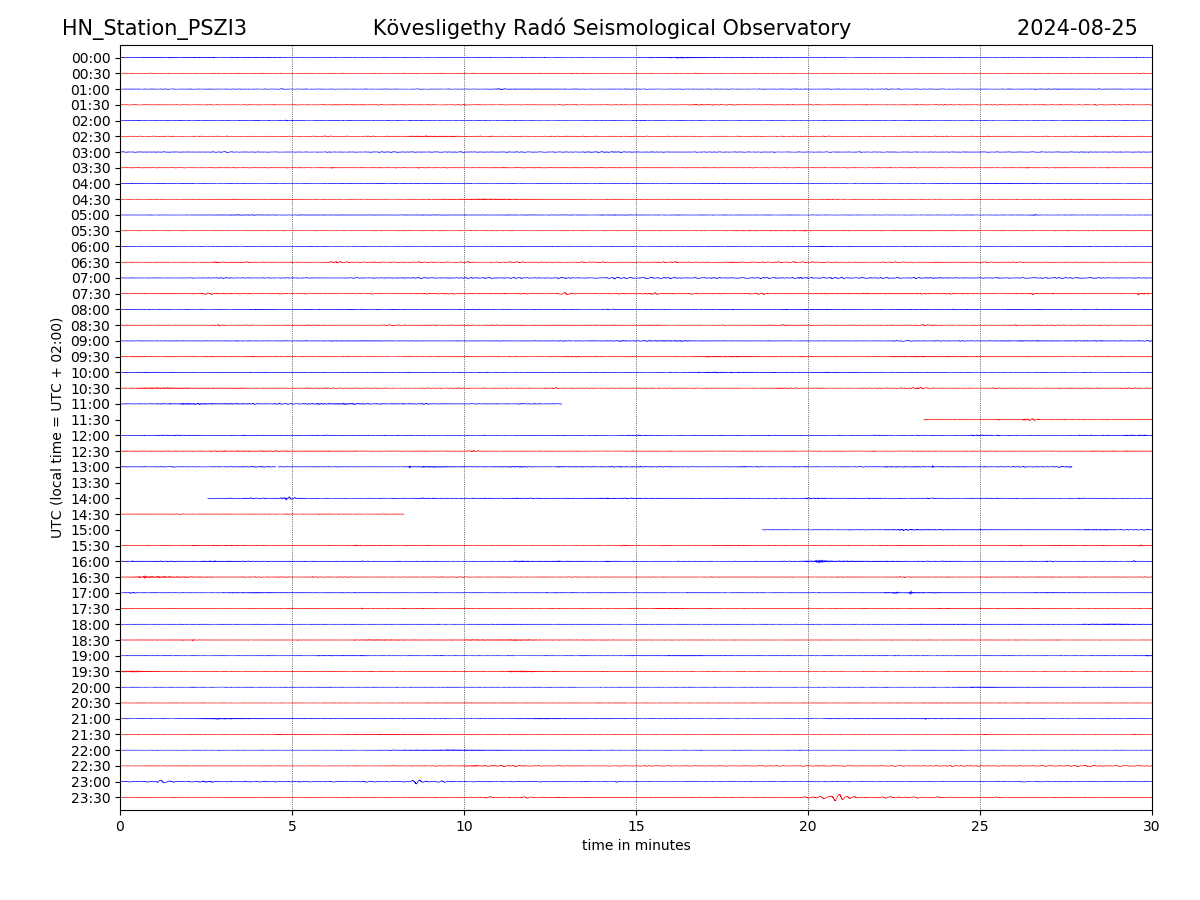Select the 23:30 row time label
This screenshot has width=1200, height=900.
pyautogui.click(x=91, y=798)
